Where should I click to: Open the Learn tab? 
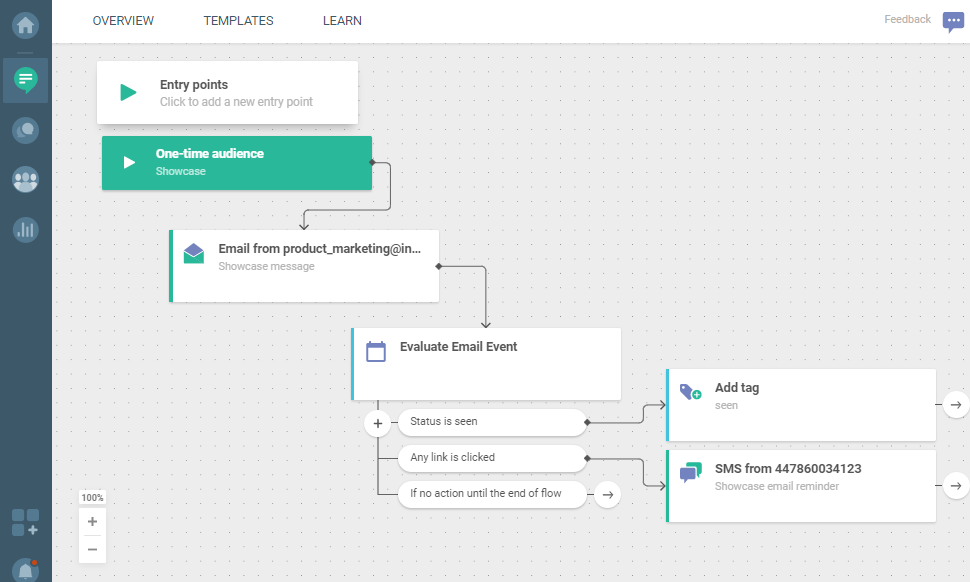tap(342, 21)
